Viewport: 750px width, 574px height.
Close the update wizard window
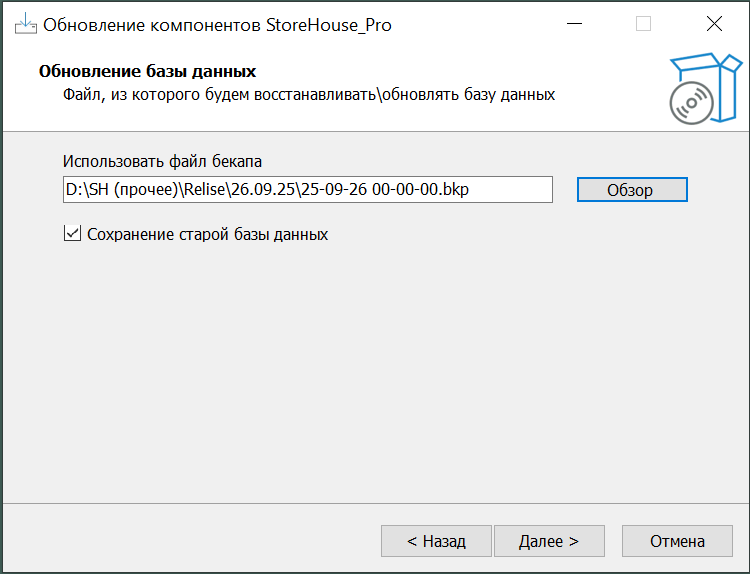713,24
